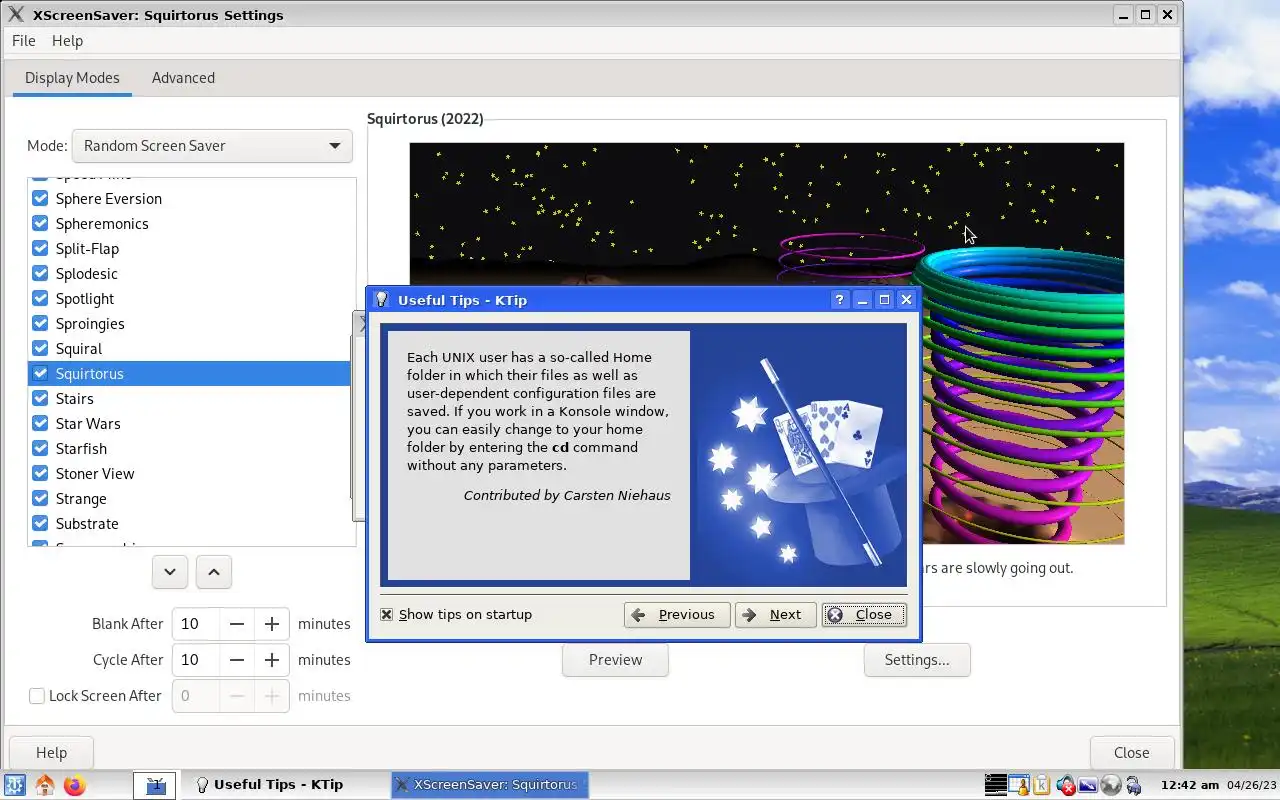Switch to the Display Modes tab
1280x800 pixels.
coord(72,78)
